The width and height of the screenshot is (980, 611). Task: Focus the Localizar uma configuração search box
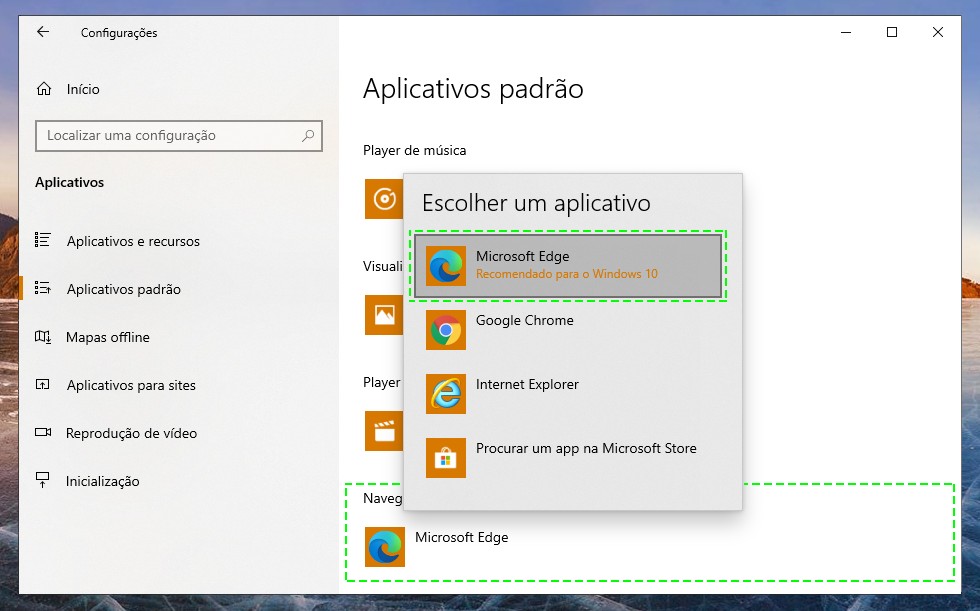tap(179, 136)
